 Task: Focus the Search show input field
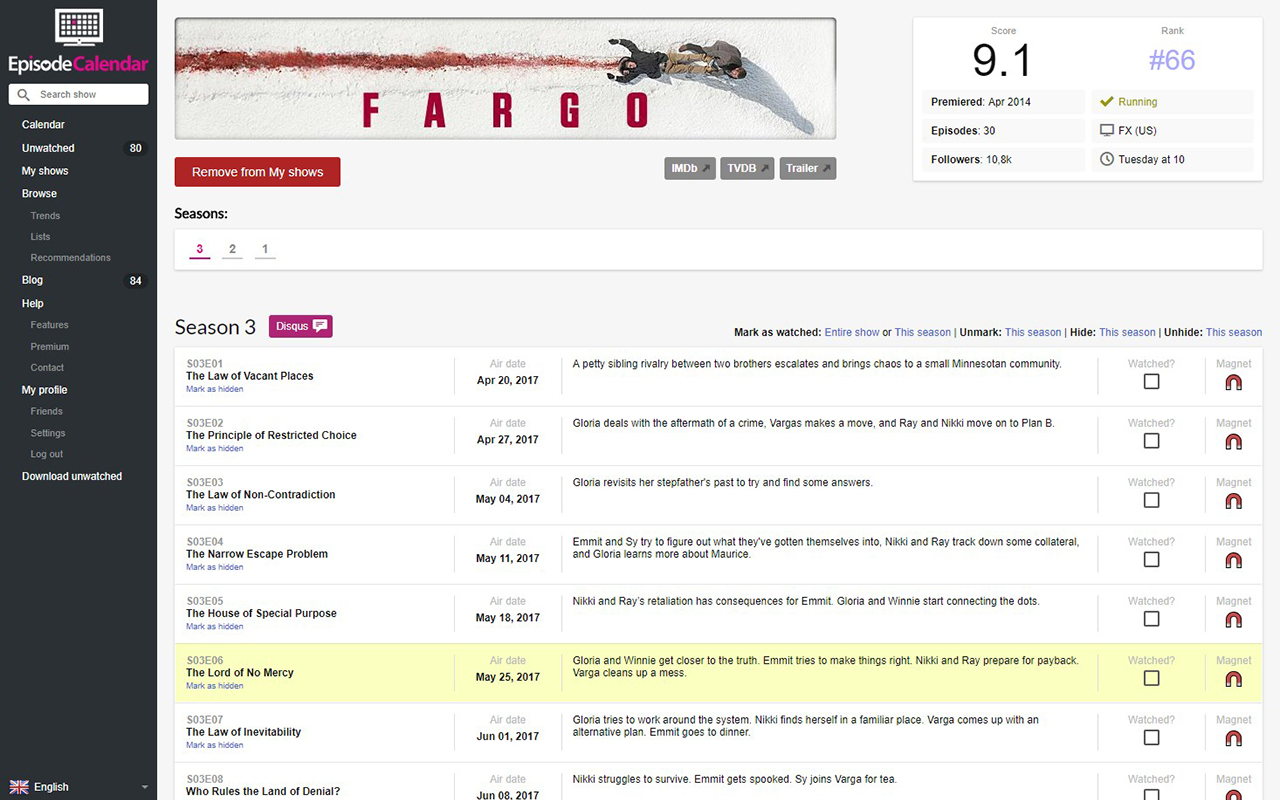tap(79, 95)
